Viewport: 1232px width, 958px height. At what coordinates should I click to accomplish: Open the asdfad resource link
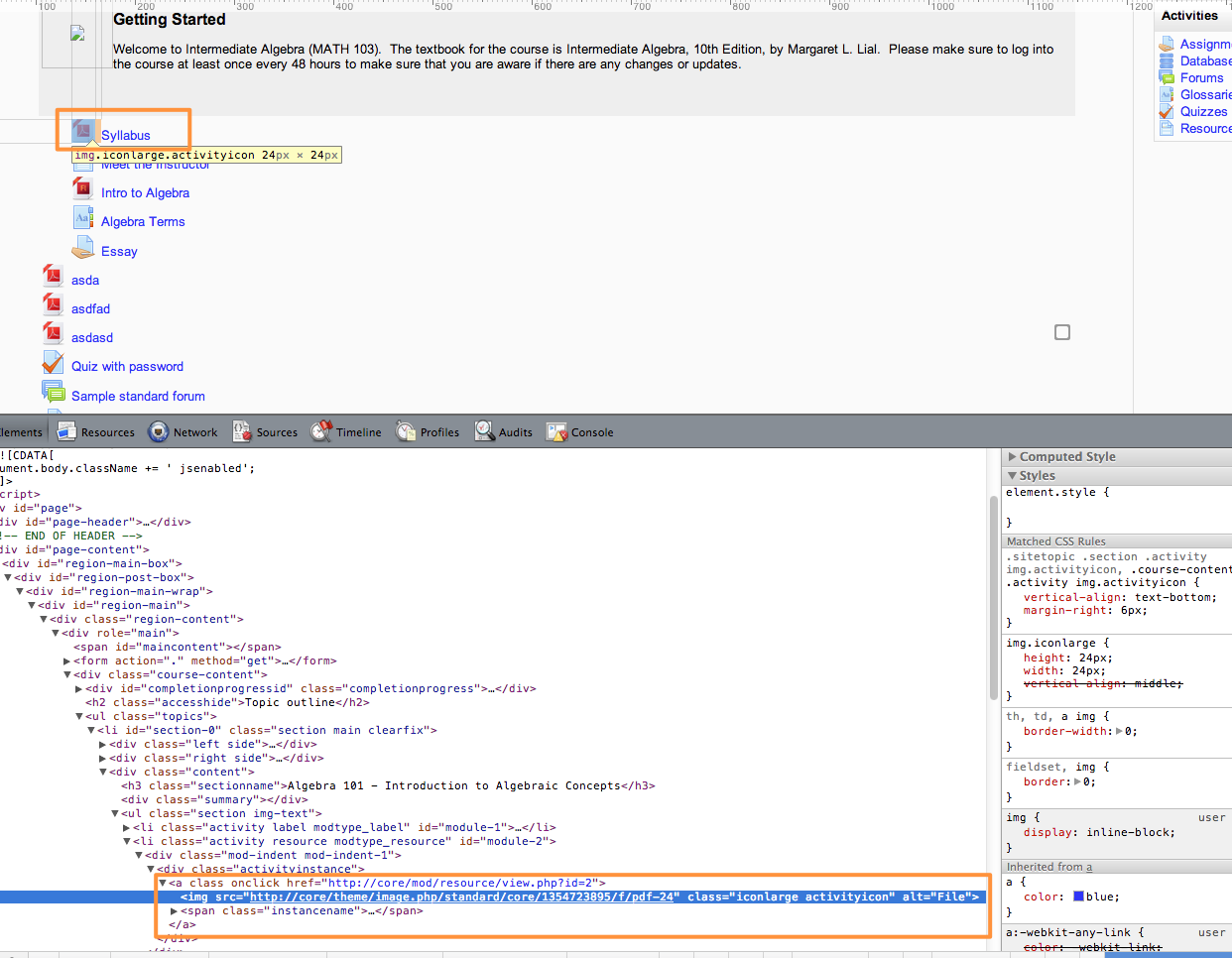(x=90, y=309)
